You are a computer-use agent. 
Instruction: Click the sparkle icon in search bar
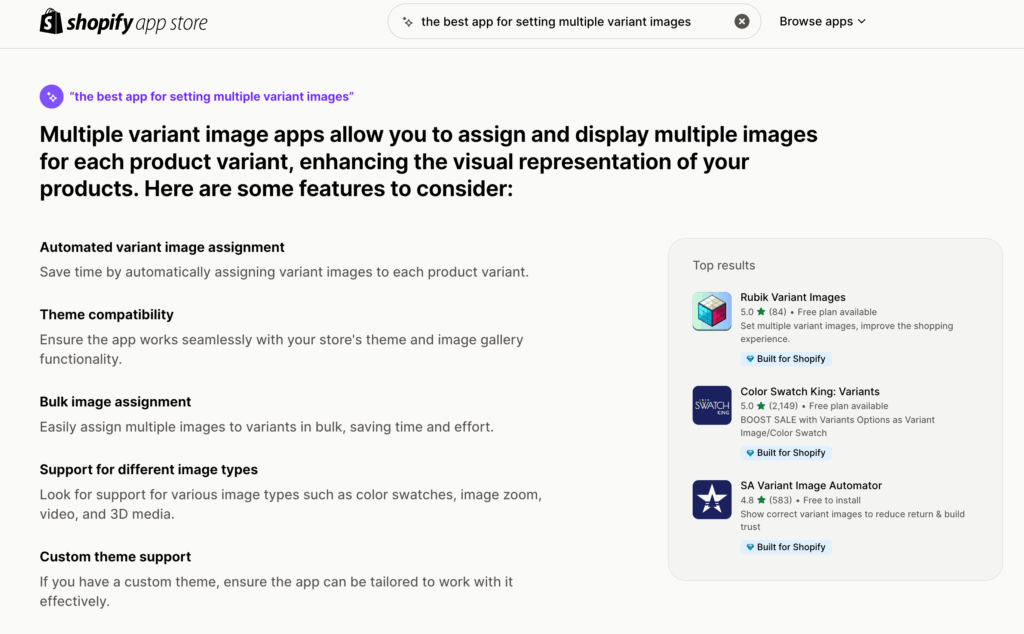tap(408, 22)
